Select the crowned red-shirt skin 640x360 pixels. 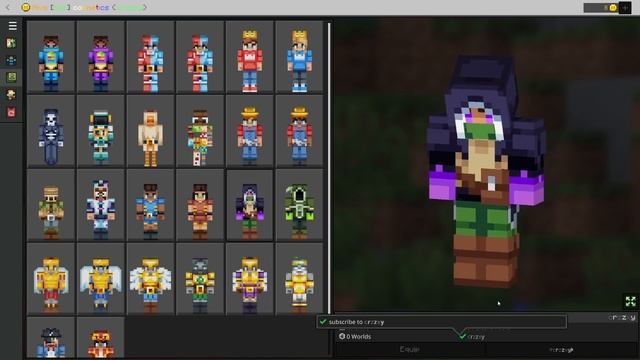coord(250,57)
